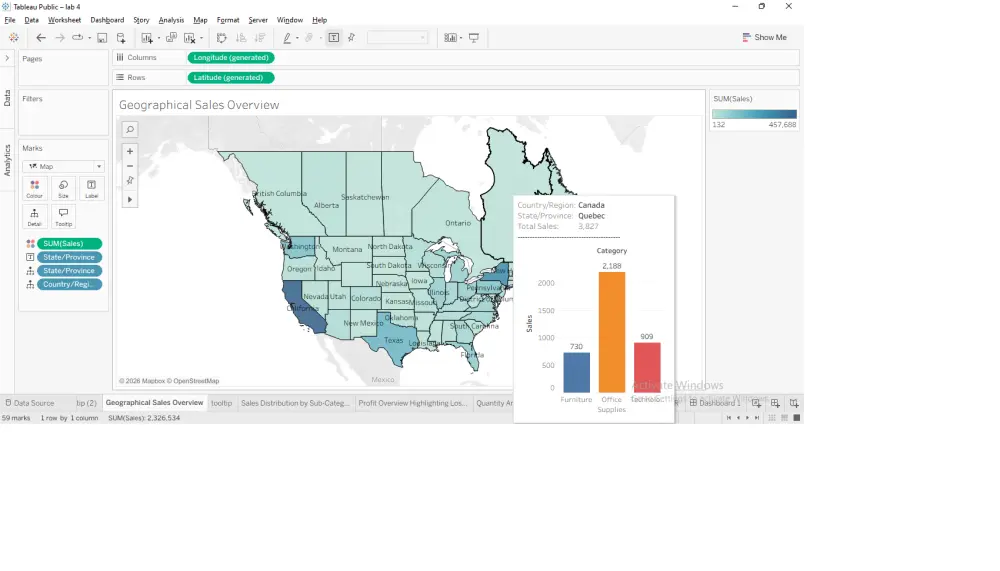Open the empty fit selector combo box
The height and width of the screenshot is (571, 1000).
click(x=397, y=38)
